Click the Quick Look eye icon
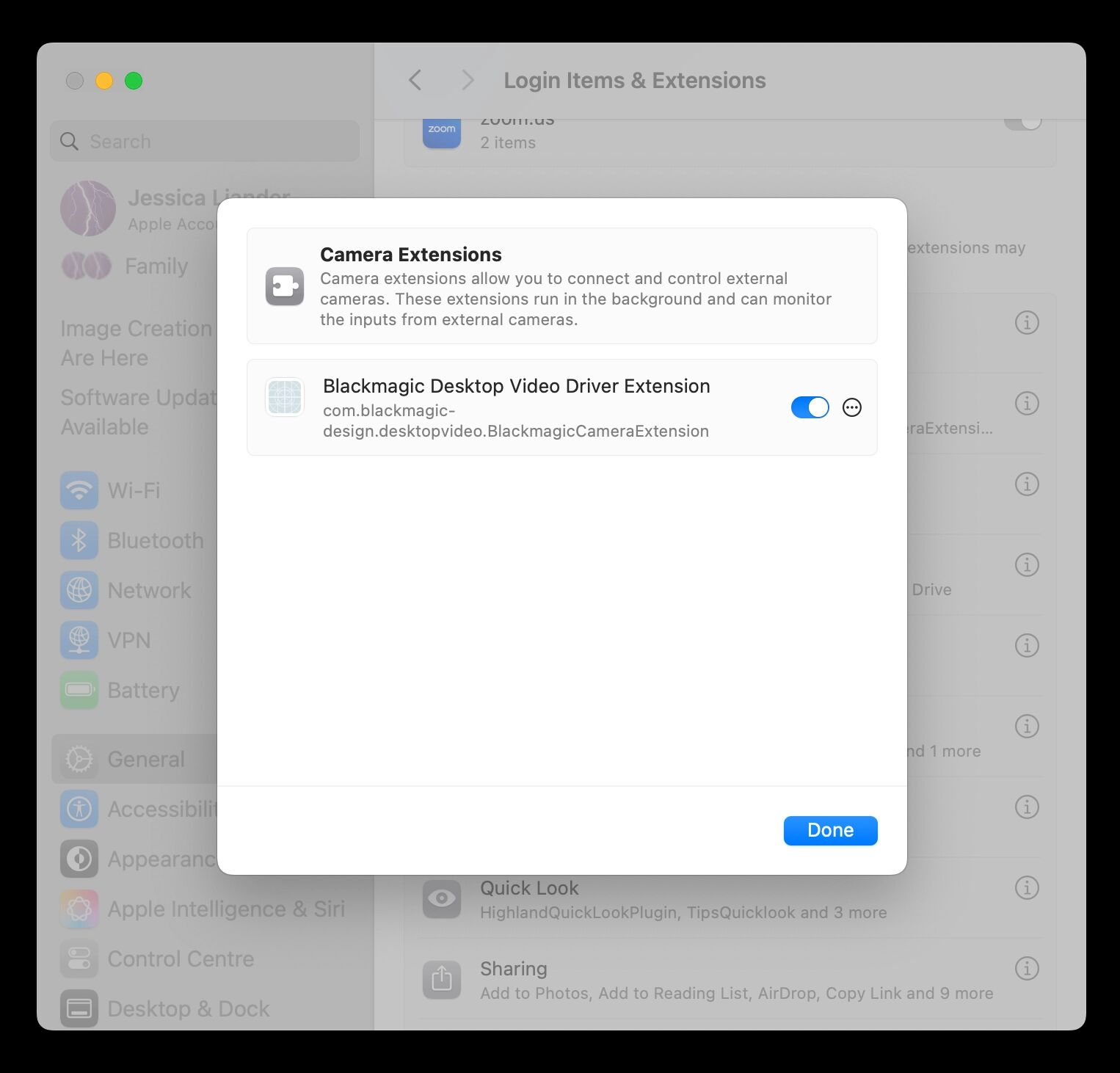 click(x=442, y=899)
